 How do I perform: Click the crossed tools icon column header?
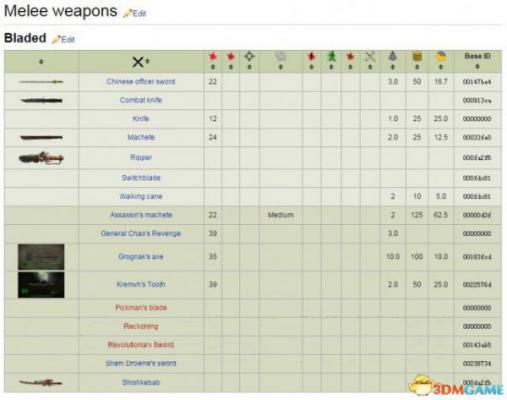370,57
